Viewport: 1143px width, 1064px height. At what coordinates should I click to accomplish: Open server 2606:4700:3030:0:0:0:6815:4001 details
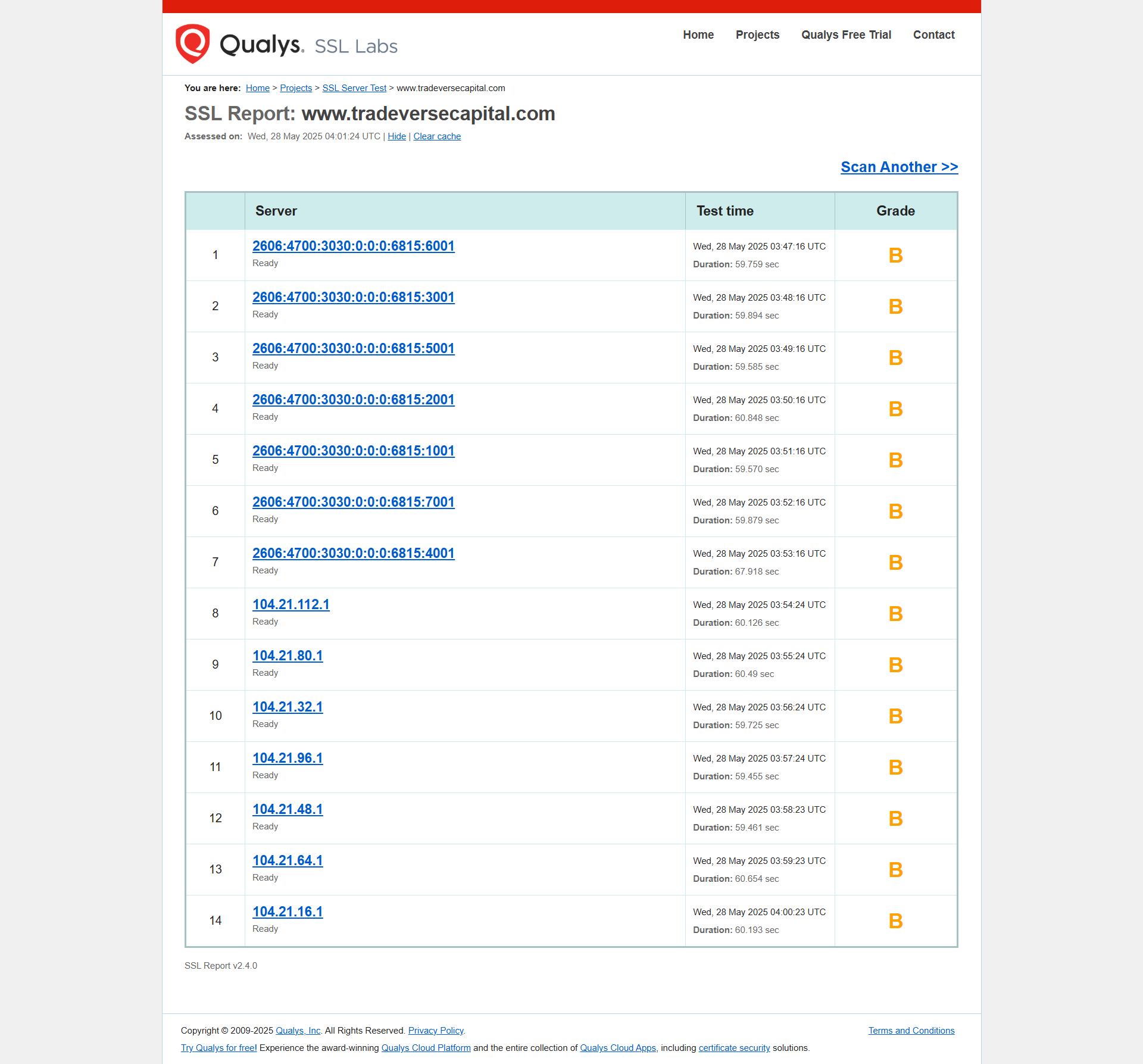point(354,553)
